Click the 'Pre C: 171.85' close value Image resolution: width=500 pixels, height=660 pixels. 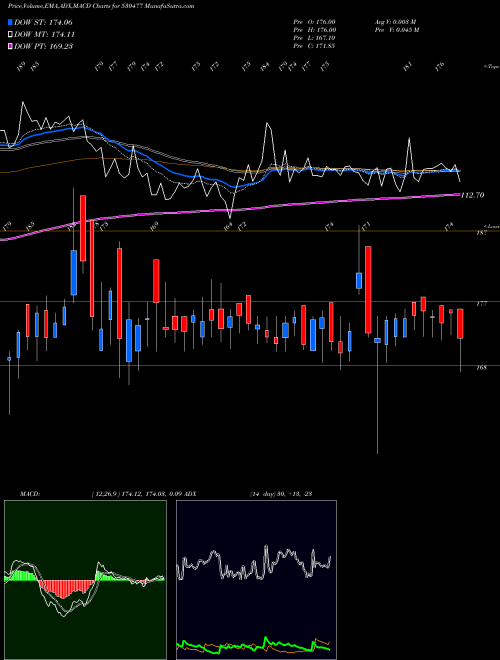click(314, 46)
